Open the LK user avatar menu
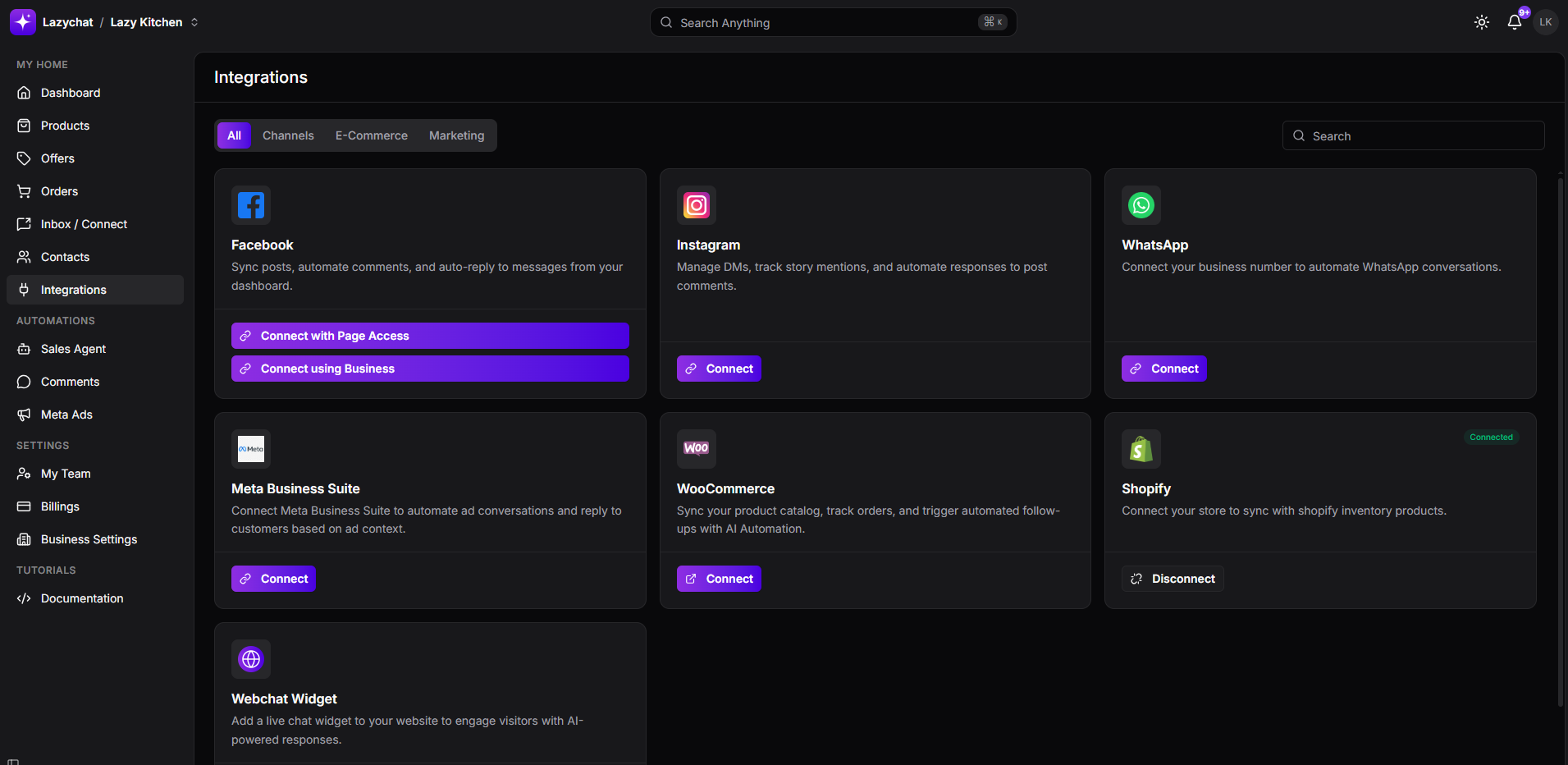 (1545, 22)
